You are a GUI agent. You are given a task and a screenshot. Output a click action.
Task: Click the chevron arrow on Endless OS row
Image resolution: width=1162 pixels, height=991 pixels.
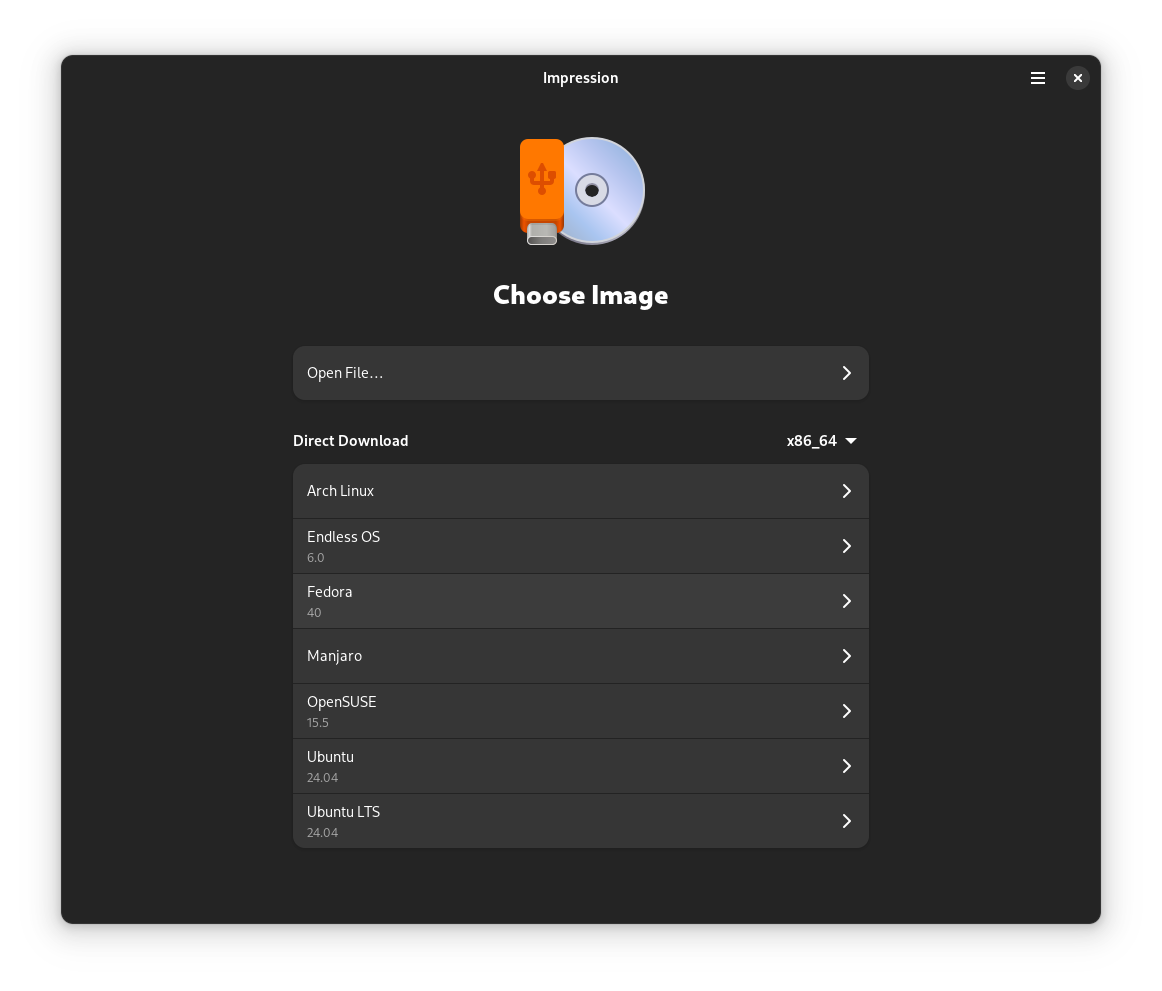click(x=846, y=546)
